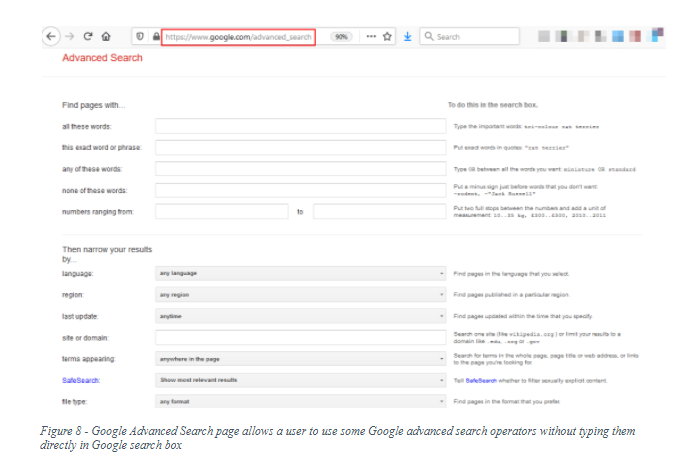Click the 'terms appearing:' label
698x468 pixels.
pos(89,359)
